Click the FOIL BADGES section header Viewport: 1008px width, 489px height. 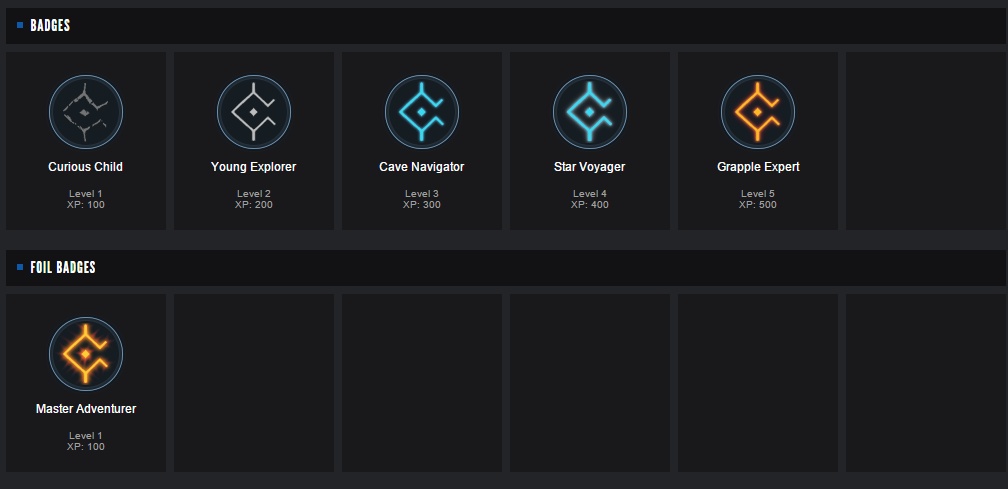click(x=63, y=267)
